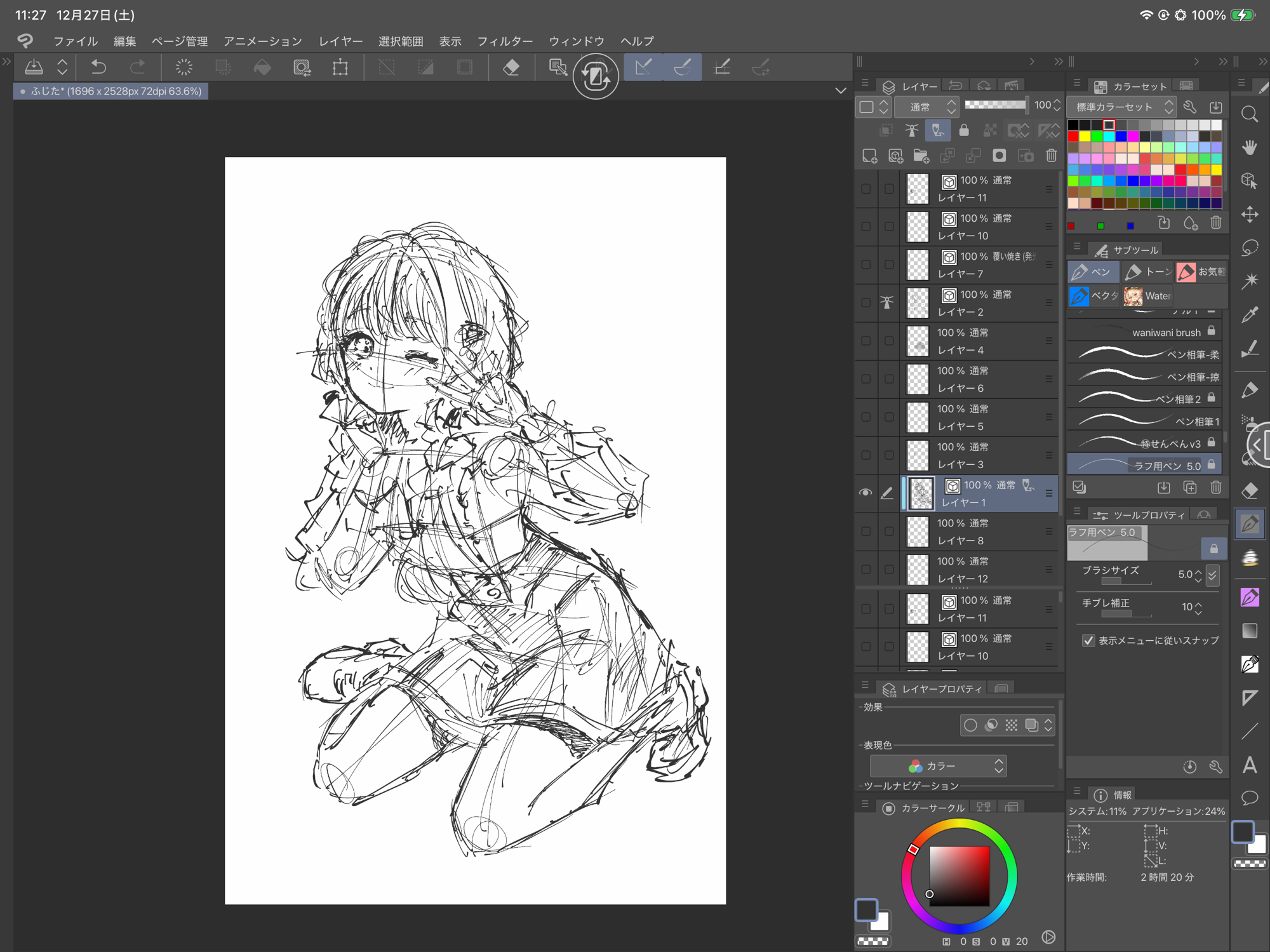The width and height of the screenshot is (1270, 952).
Task: Click the delete layer trash icon
Action: tap(1051, 156)
